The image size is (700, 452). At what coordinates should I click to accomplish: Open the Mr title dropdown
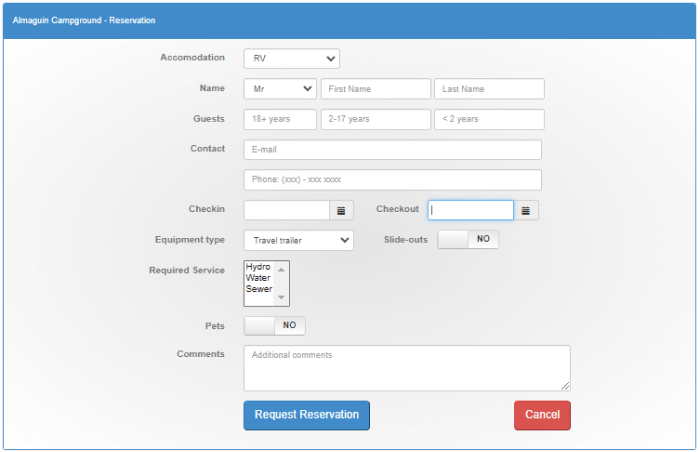(x=280, y=89)
